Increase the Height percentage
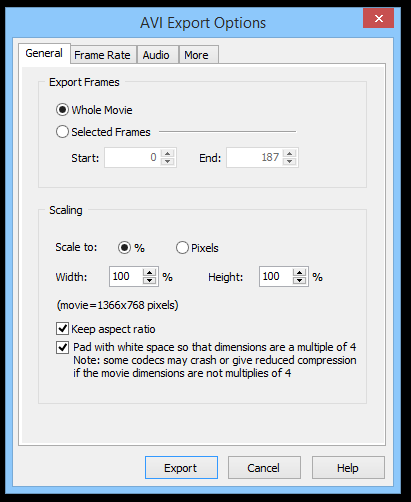411x502 pixels. 299,272
